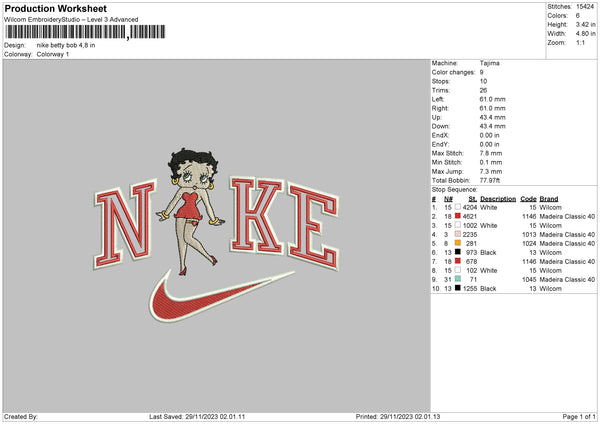The image size is (600, 424).
Task: Click the barcode below the worksheet title
Action: pos(85,32)
